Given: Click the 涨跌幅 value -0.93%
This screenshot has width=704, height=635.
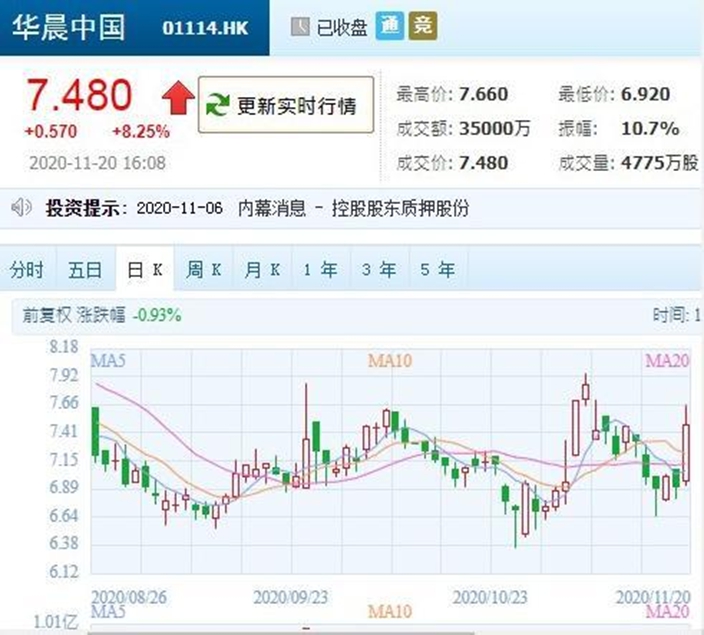Looking at the screenshot, I should click(x=157, y=315).
